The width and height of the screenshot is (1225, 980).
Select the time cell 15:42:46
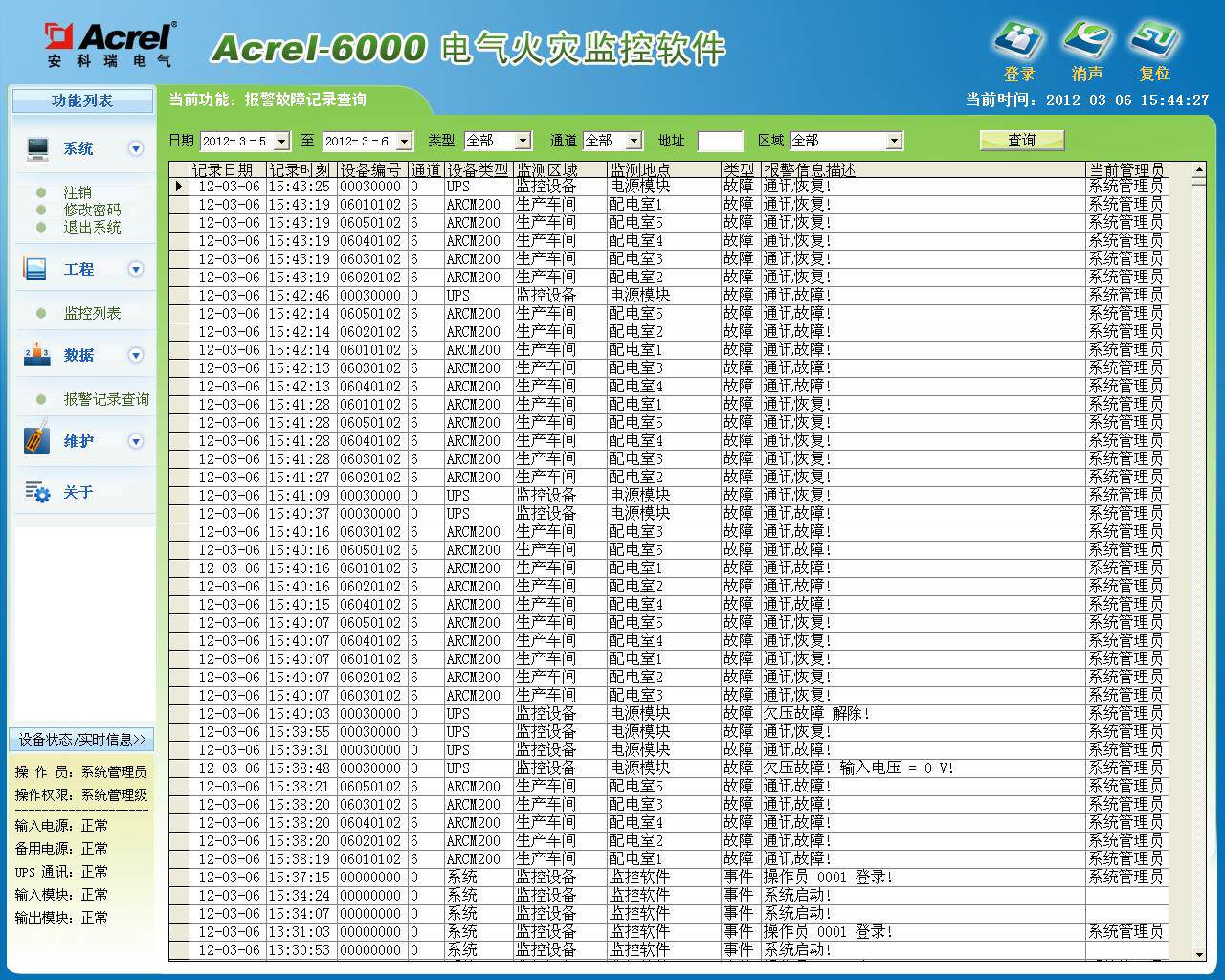(301, 296)
